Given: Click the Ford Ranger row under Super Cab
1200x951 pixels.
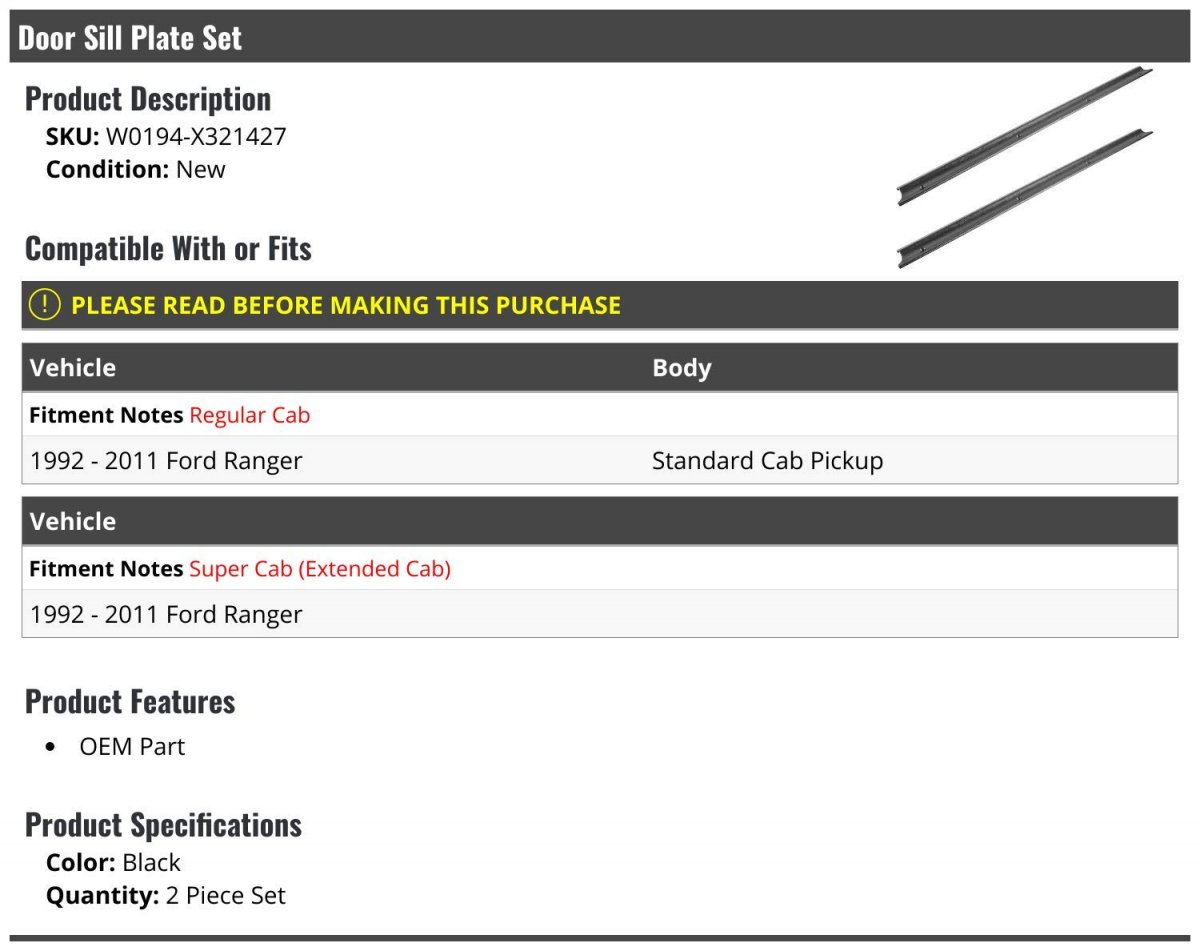Looking at the screenshot, I should coord(600,614).
